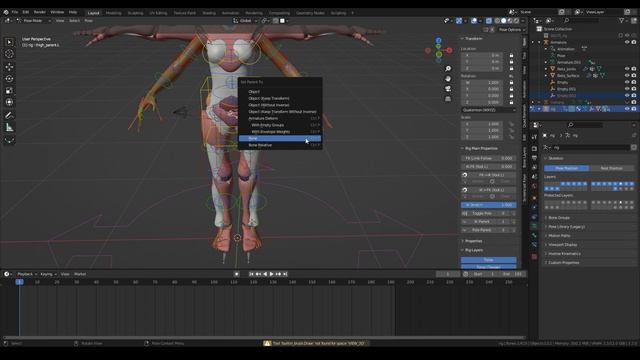
Task: Open the Tool properties tab icon
Action: click(x=534, y=138)
